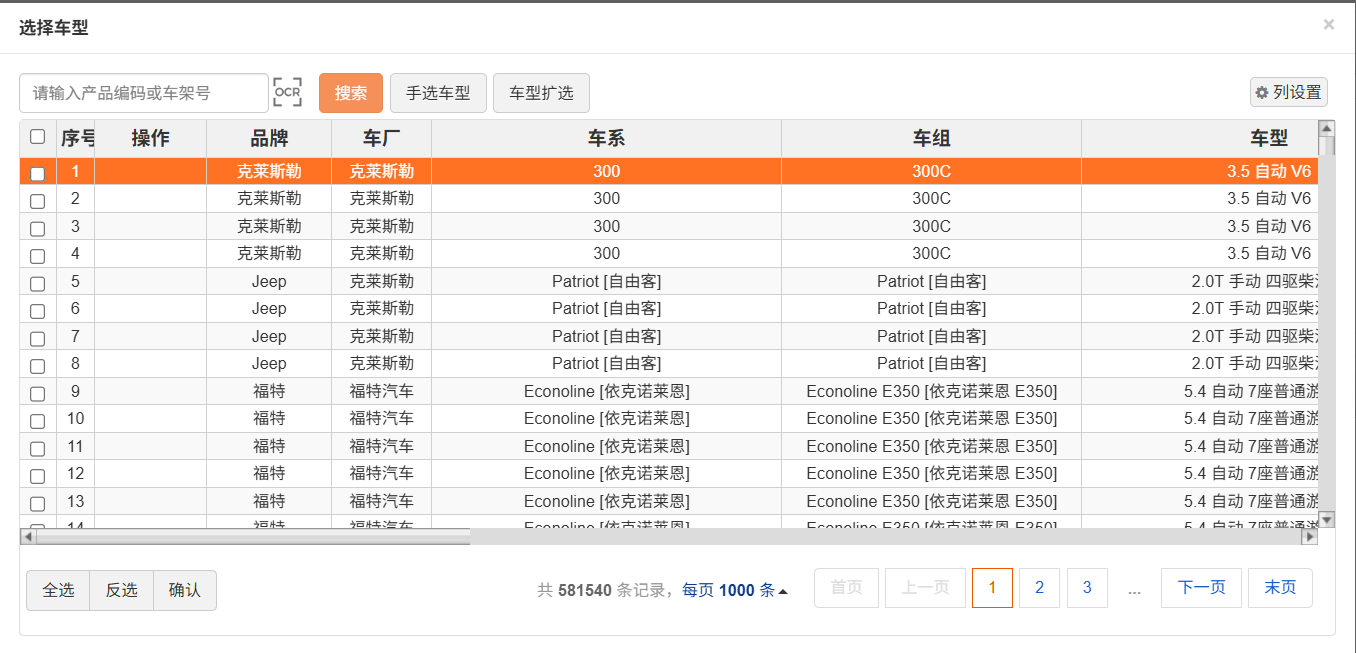Click the 手选车型 button

pyautogui.click(x=438, y=93)
